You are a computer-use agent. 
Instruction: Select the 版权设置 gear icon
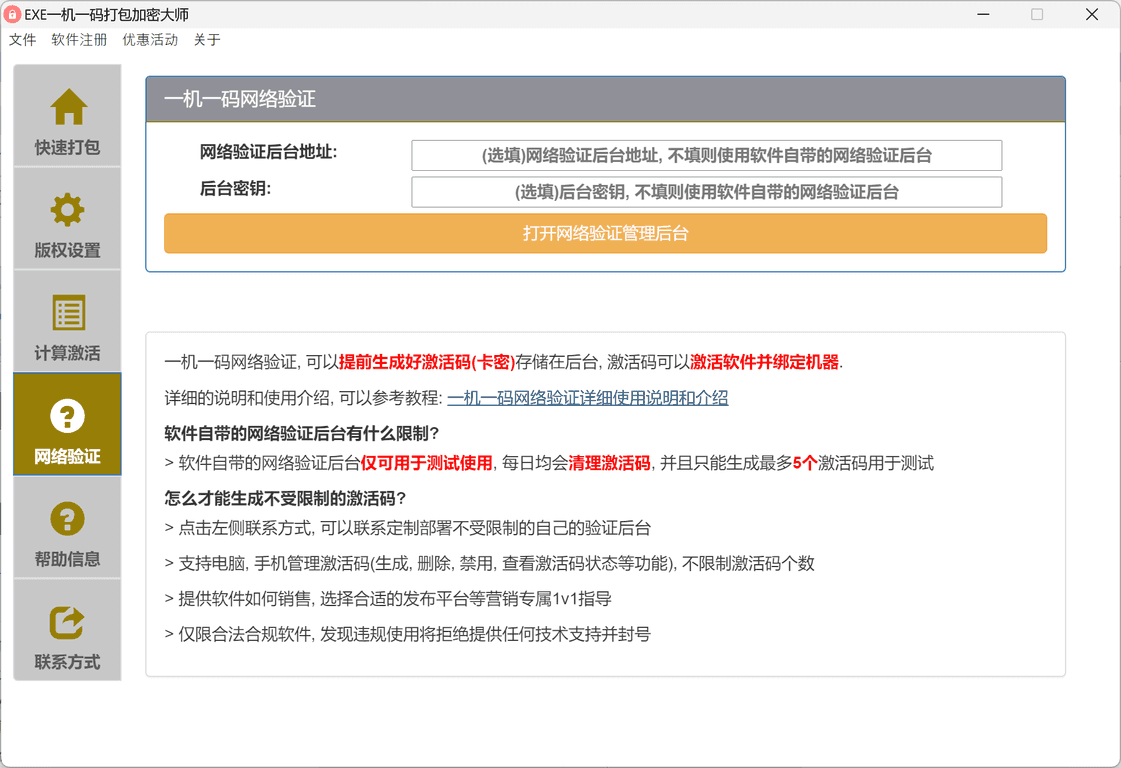click(67, 210)
